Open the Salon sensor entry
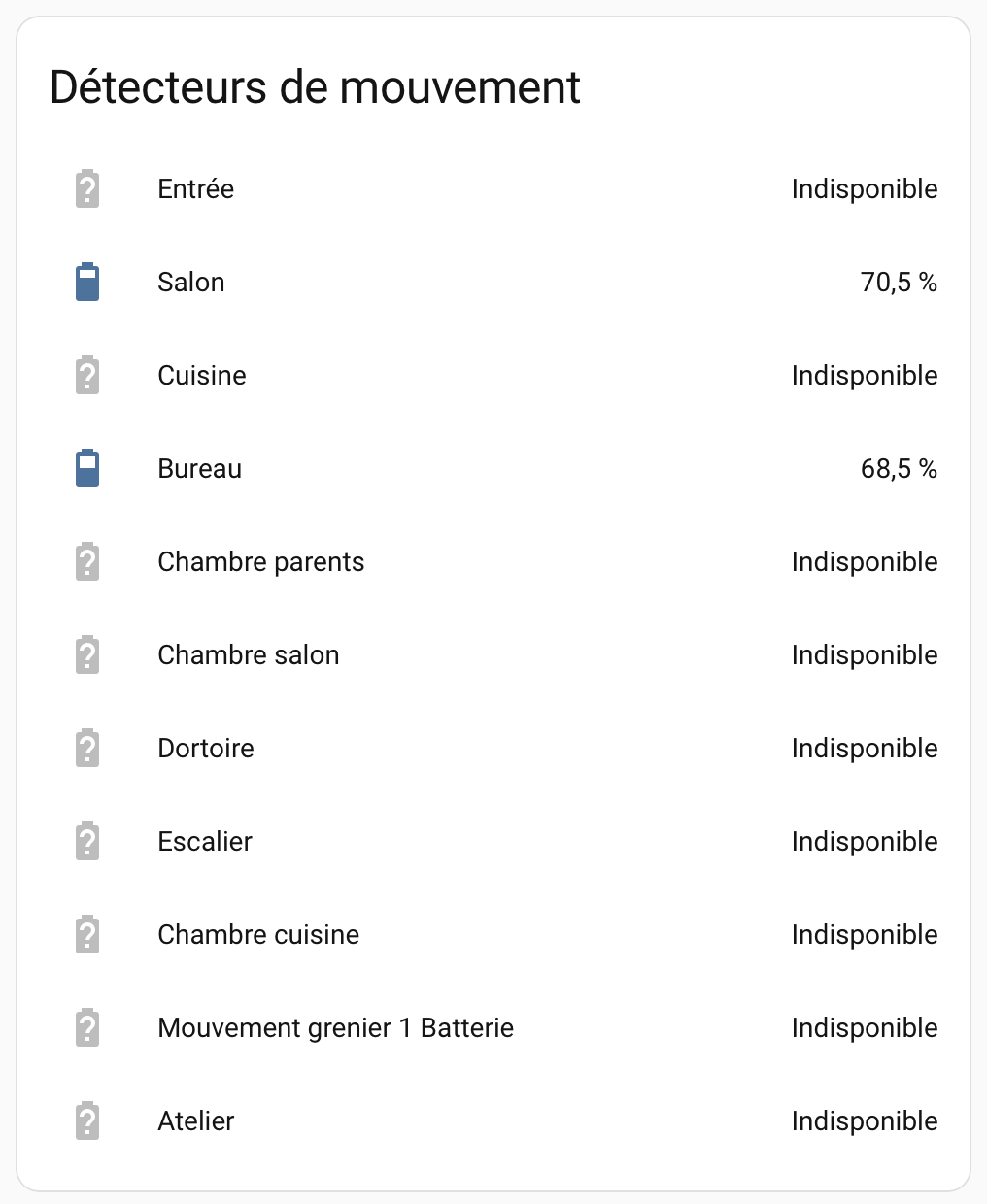 click(x=191, y=283)
